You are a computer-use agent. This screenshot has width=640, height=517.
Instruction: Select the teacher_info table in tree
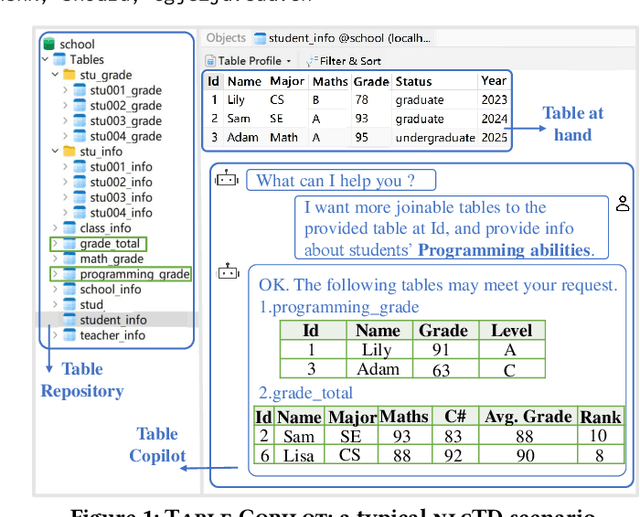point(113,335)
